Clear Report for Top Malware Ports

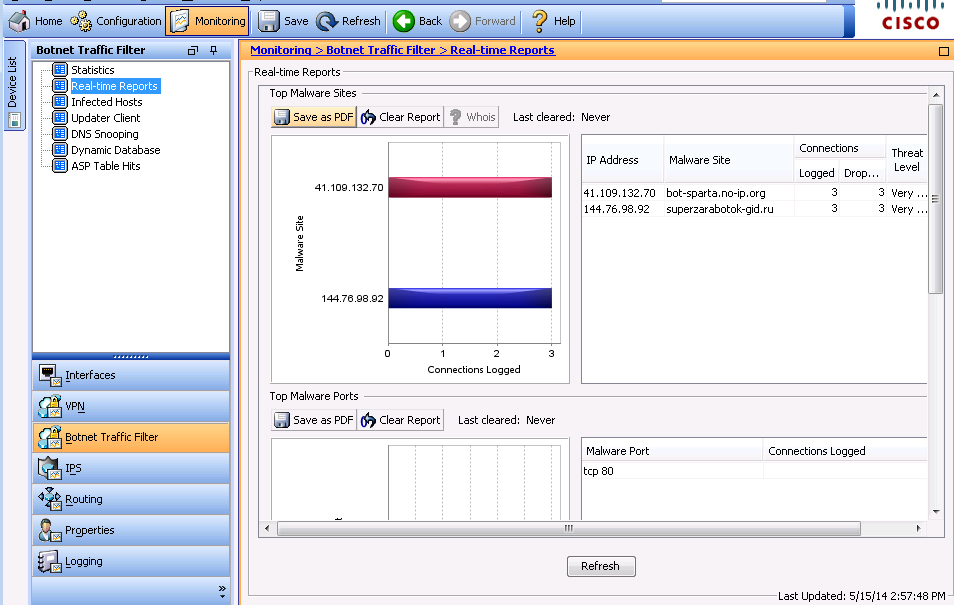[x=400, y=420]
